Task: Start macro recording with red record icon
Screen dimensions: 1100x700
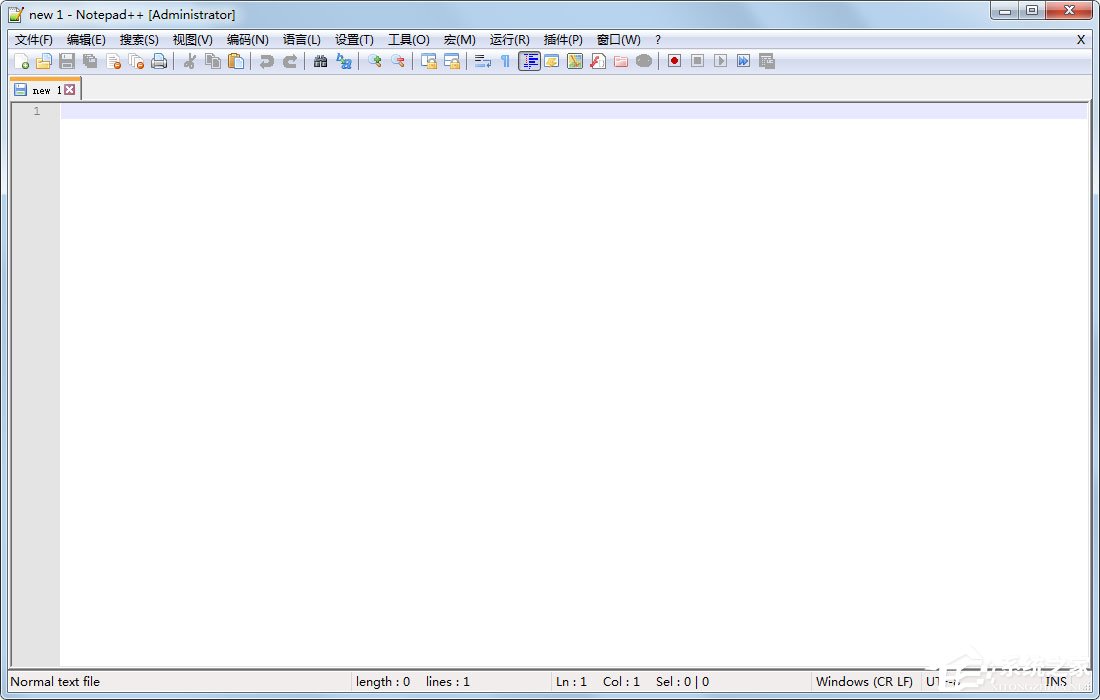Action: click(673, 61)
